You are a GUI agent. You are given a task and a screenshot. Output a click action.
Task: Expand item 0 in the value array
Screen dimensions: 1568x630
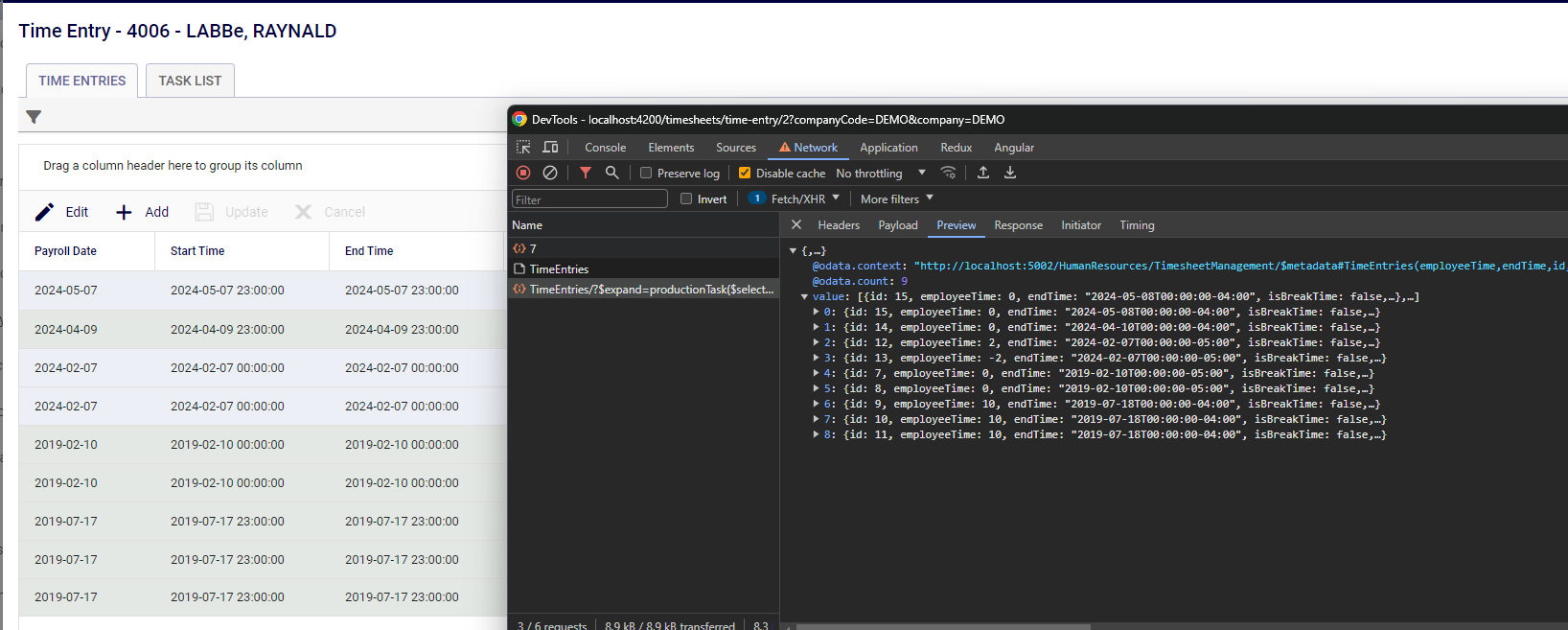tap(817, 312)
